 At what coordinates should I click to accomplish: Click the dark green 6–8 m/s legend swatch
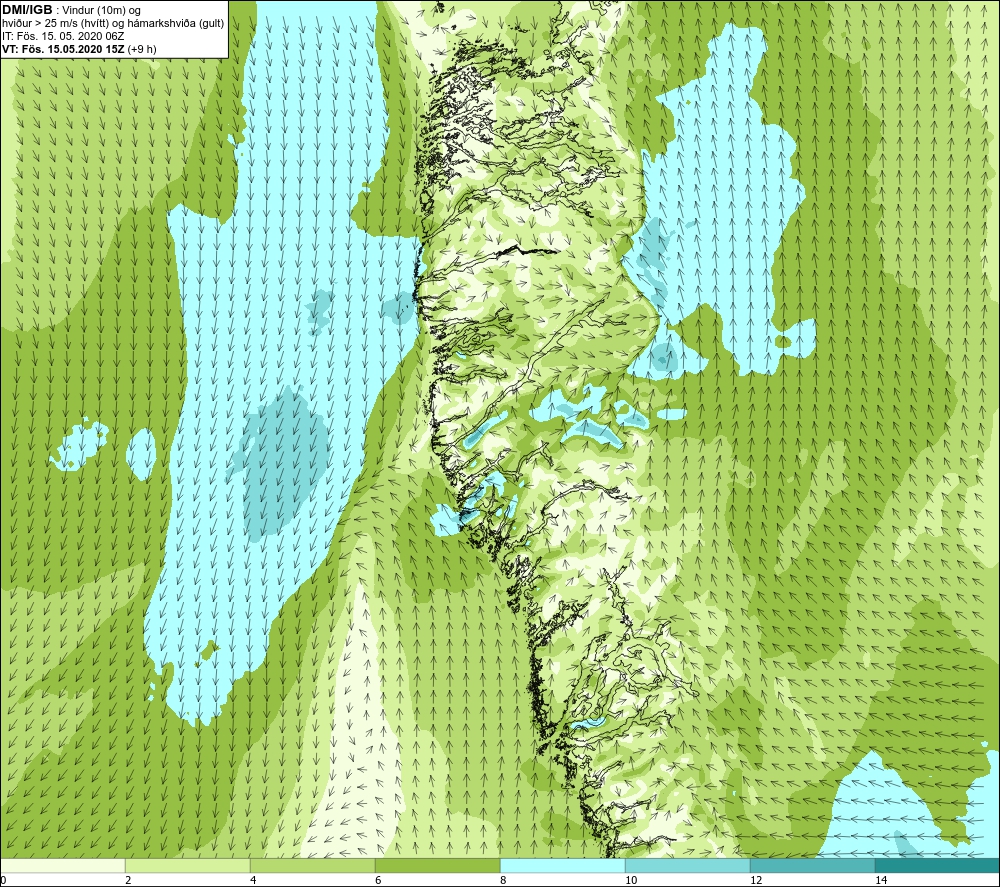pos(438,865)
